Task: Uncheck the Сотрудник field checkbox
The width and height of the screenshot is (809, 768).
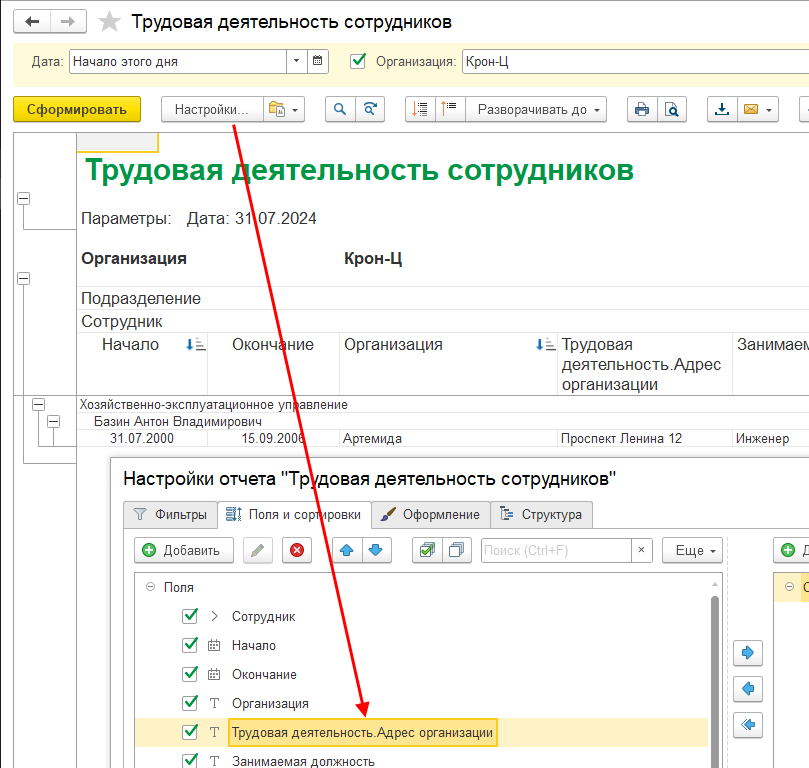Action: (x=190, y=617)
